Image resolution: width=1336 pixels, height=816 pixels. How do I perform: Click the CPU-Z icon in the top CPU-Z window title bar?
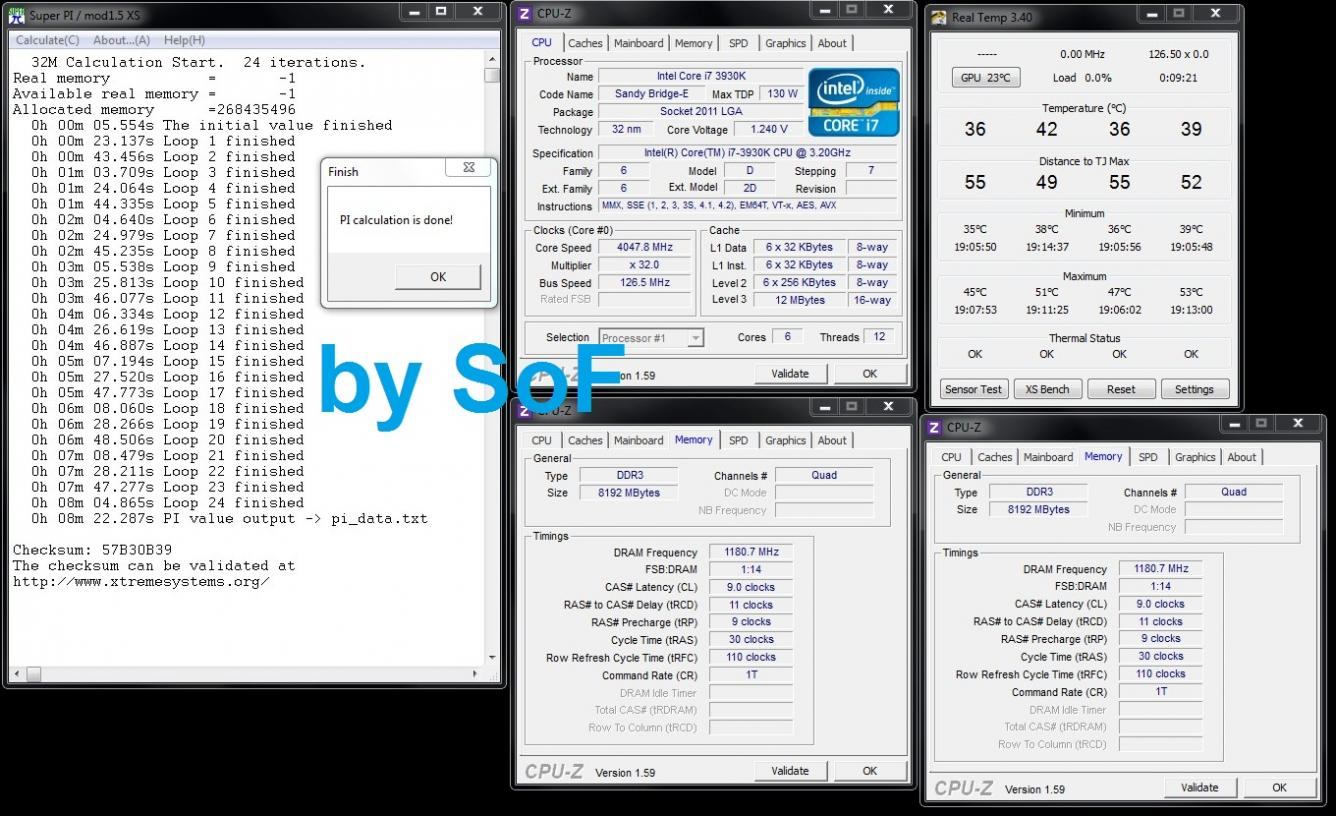(x=524, y=14)
